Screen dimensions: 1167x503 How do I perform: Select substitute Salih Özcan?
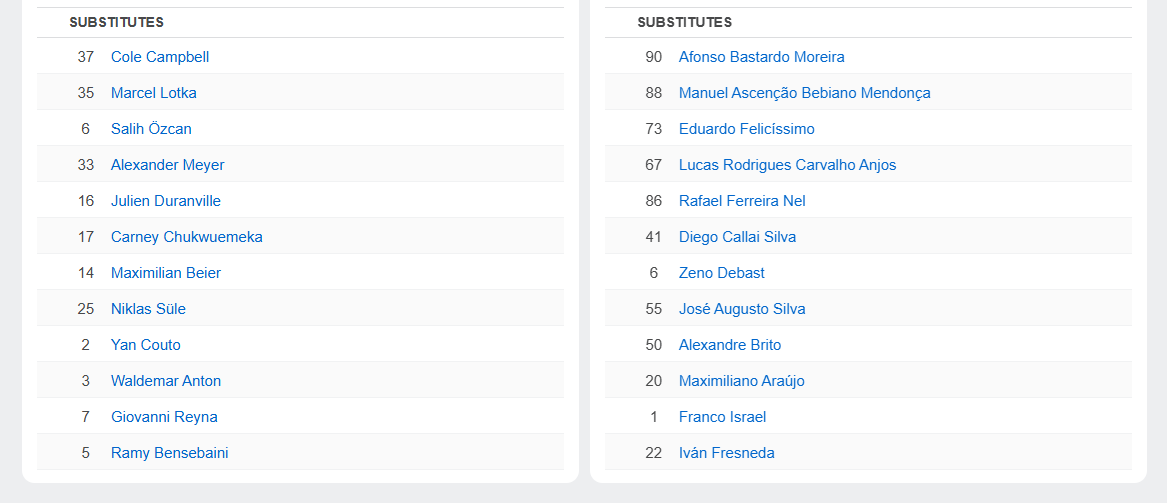pyautogui.click(x=151, y=129)
